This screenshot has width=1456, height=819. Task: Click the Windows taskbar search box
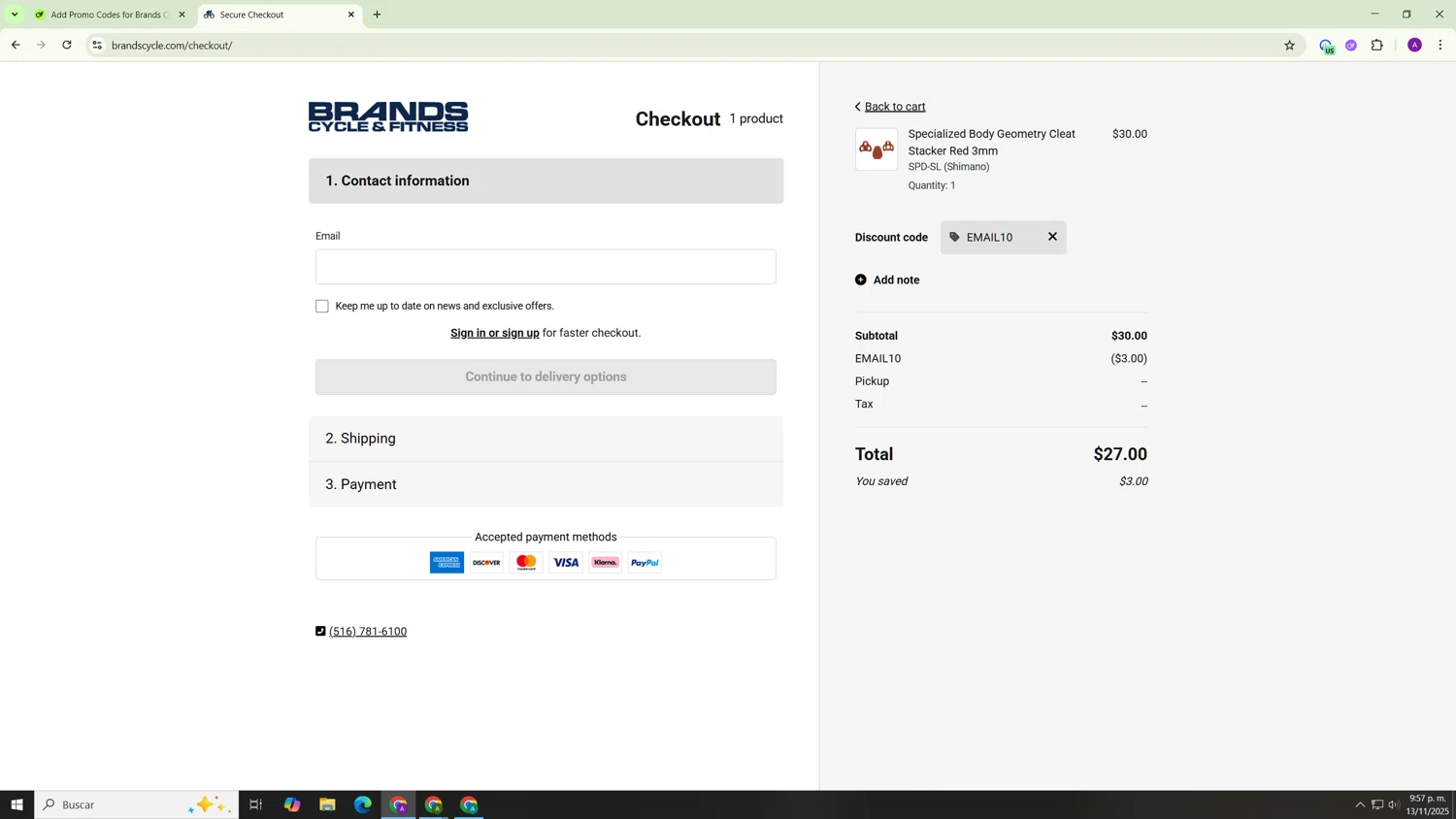click(137, 804)
